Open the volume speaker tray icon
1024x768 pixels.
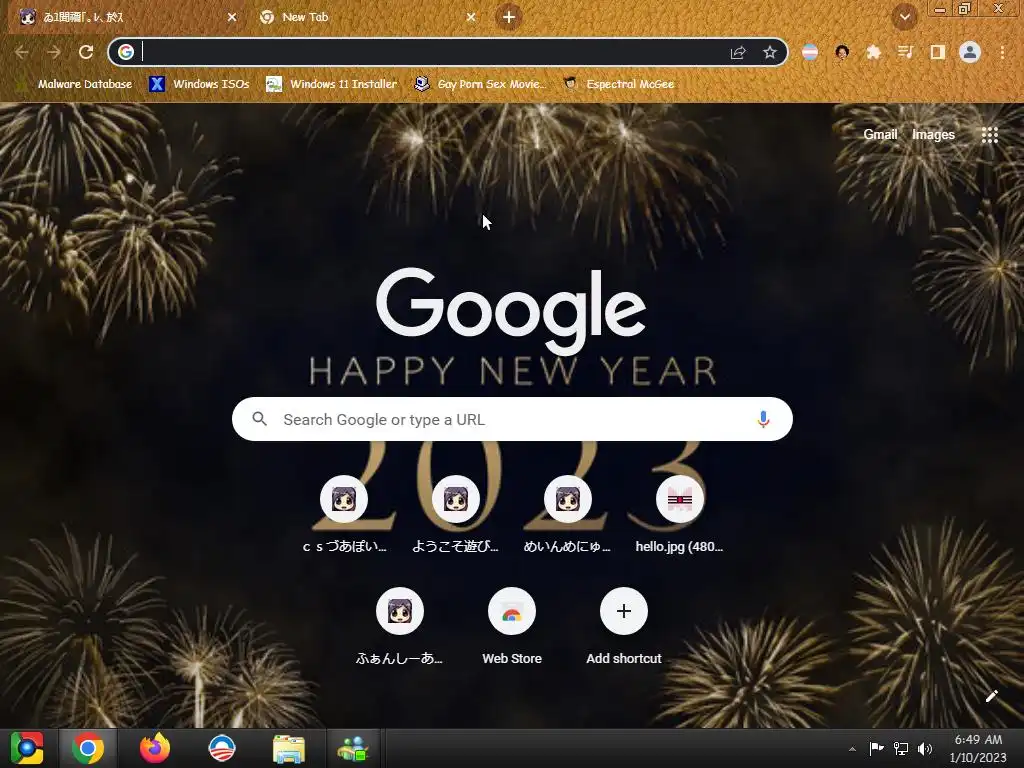click(925, 748)
